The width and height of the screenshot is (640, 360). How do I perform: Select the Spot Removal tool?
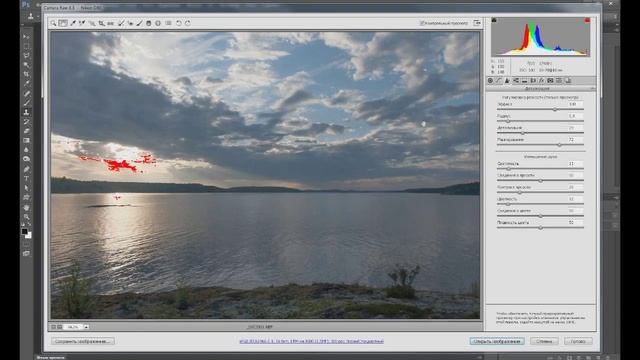(x=121, y=23)
